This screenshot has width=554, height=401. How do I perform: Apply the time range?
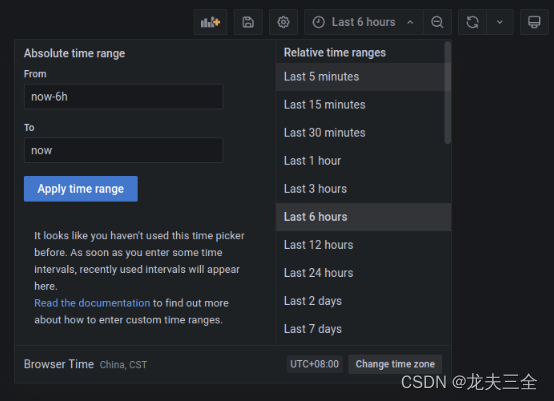pyautogui.click(x=81, y=189)
